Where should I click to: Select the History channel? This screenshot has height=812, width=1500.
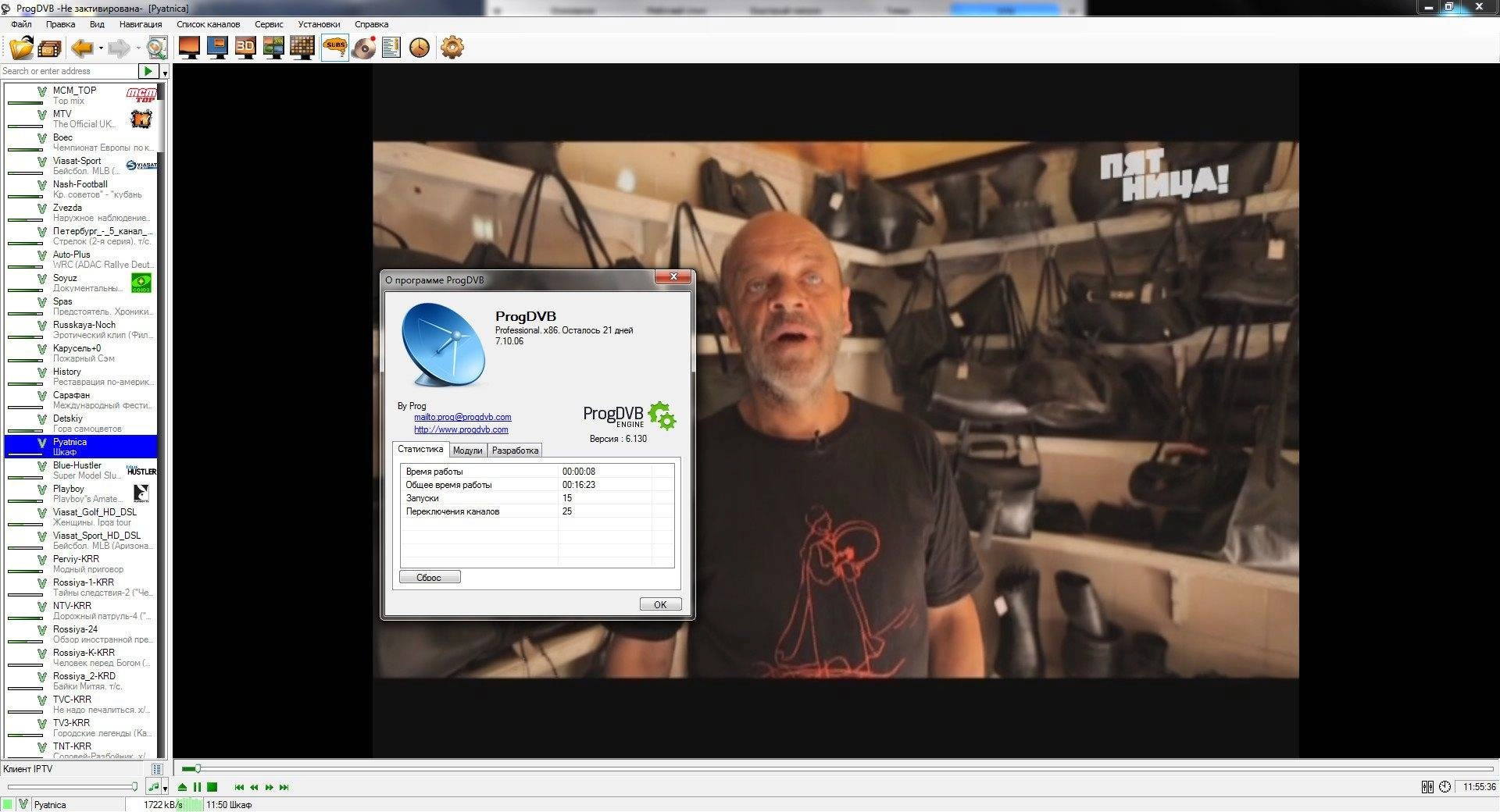click(81, 376)
